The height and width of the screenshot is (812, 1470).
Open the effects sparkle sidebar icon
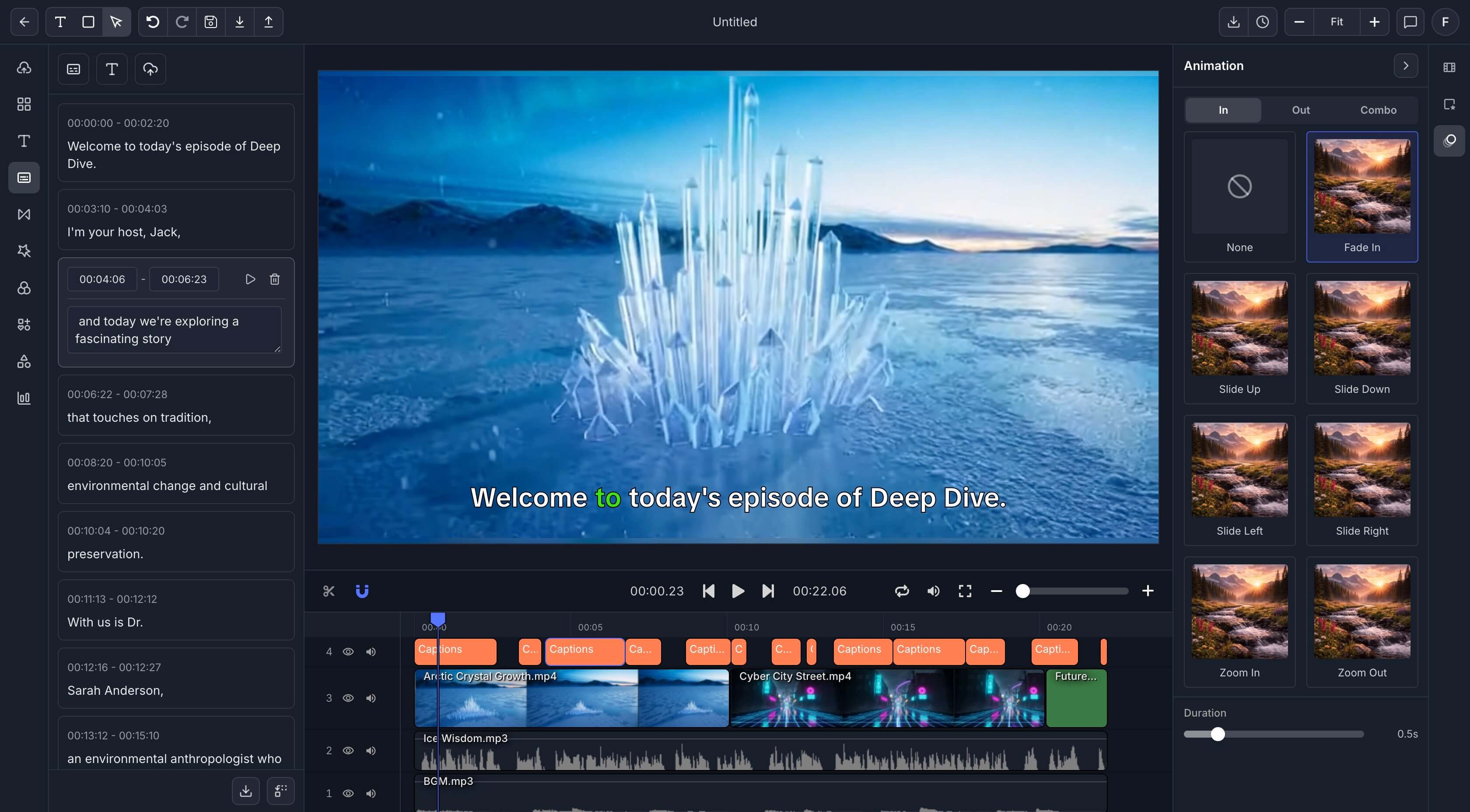(24, 251)
